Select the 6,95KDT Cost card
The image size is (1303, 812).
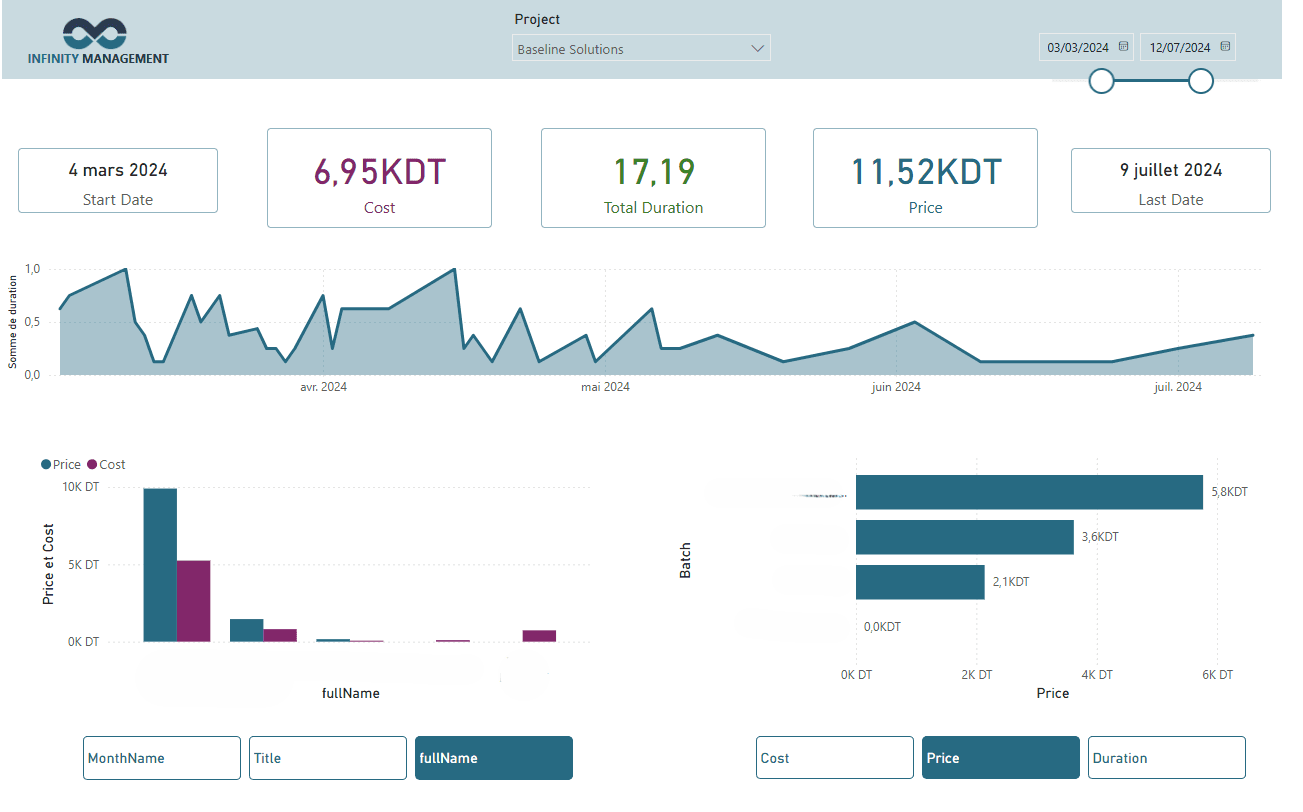coord(379,178)
